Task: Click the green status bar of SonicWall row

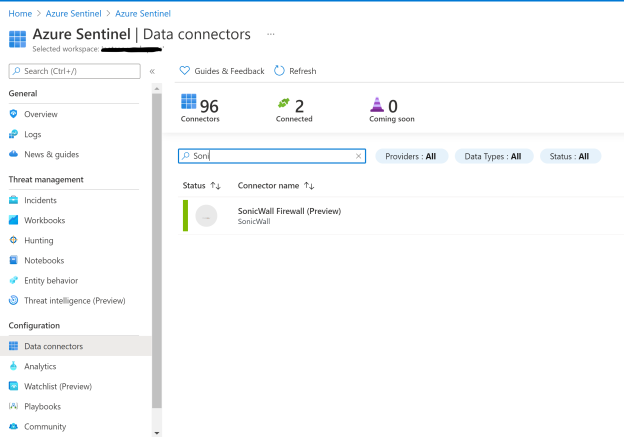Action: pyautogui.click(x=185, y=216)
